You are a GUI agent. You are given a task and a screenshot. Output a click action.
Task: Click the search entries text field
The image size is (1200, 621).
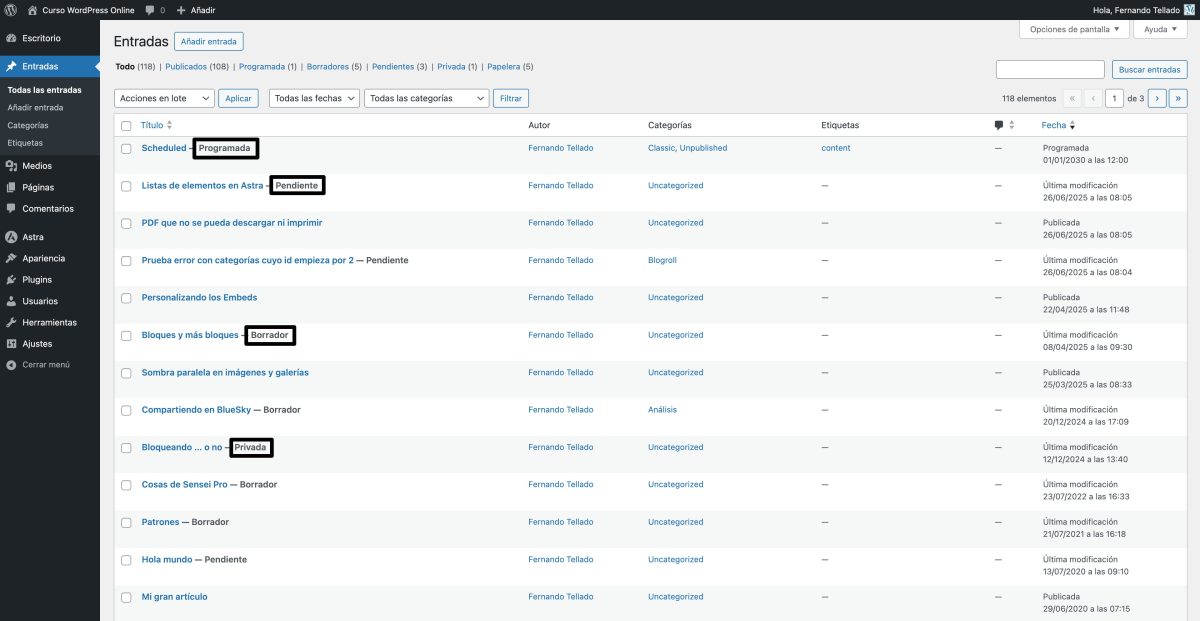click(1050, 70)
